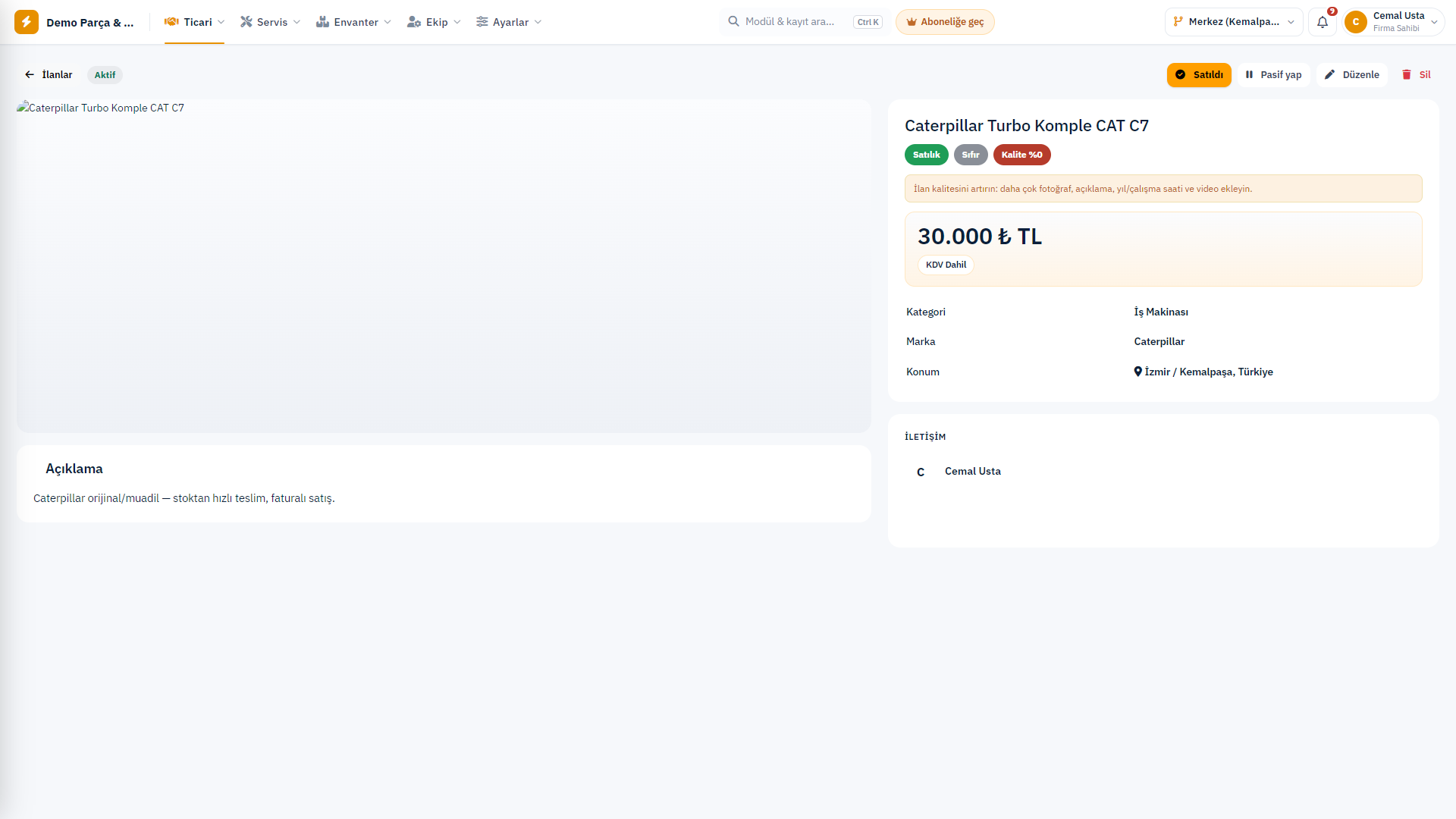
Task: Open the Envanter menu
Action: pos(354,22)
